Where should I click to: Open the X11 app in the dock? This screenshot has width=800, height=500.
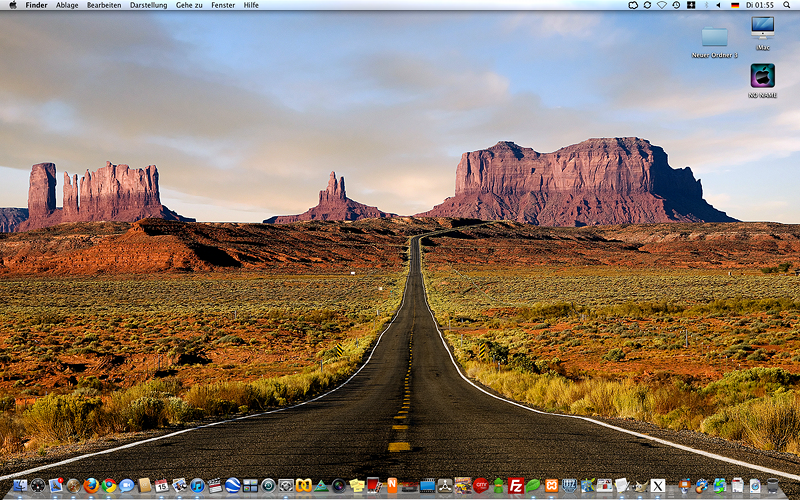(x=658, y=486)
